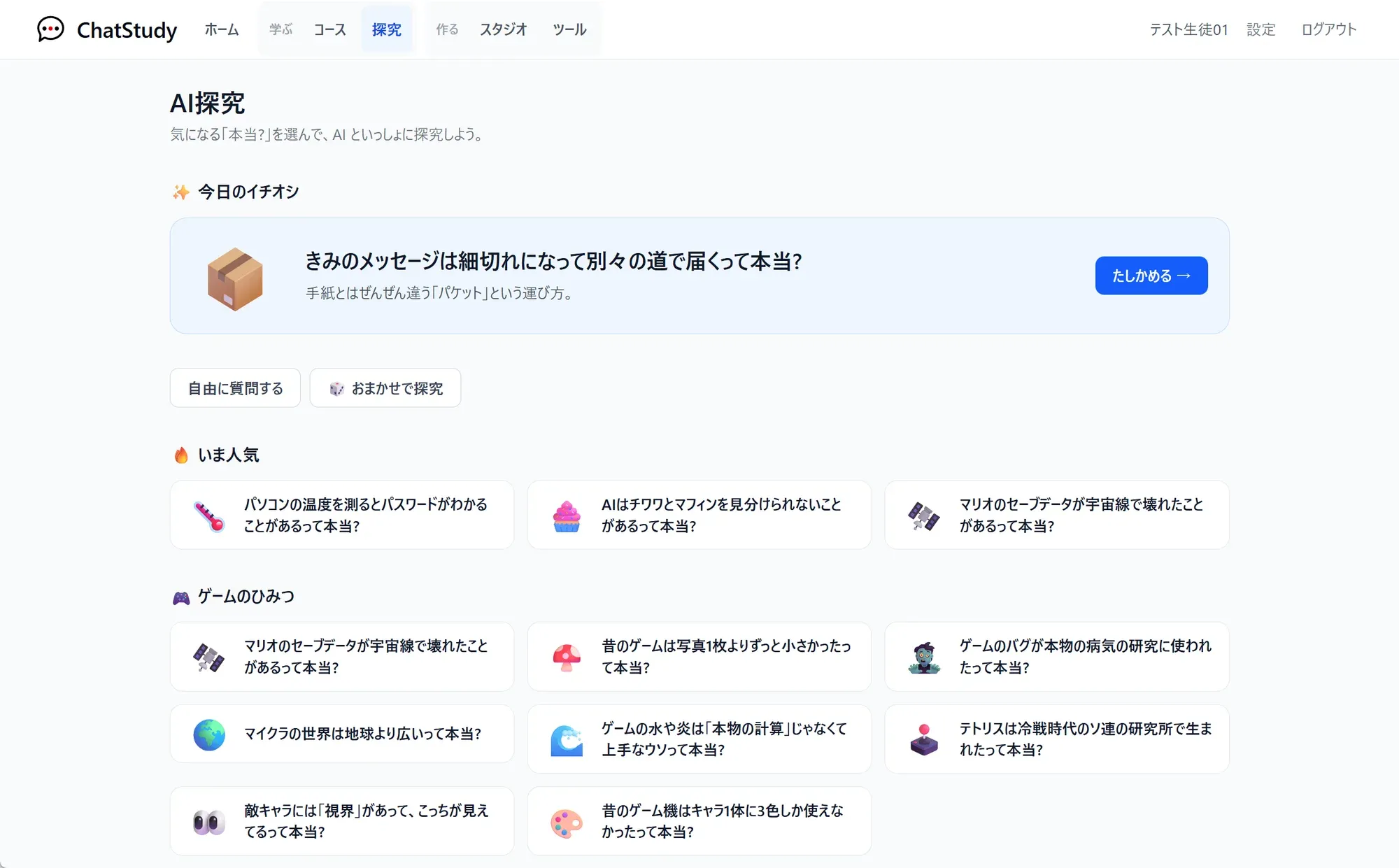Open パソコンの温度を測るとパスワード question
The width and height of the screenshot is (1399, 868).
[366, 515]
